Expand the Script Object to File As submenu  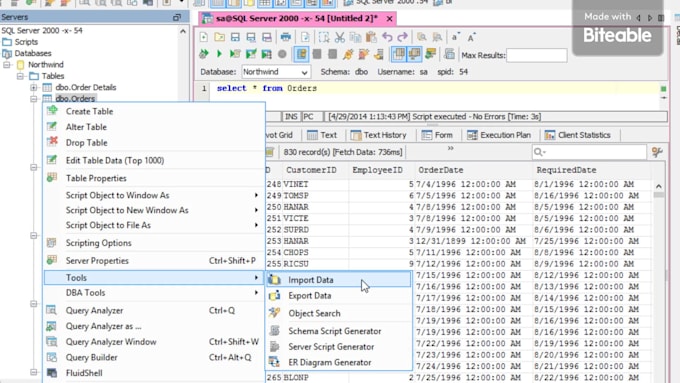pos(154,225)
